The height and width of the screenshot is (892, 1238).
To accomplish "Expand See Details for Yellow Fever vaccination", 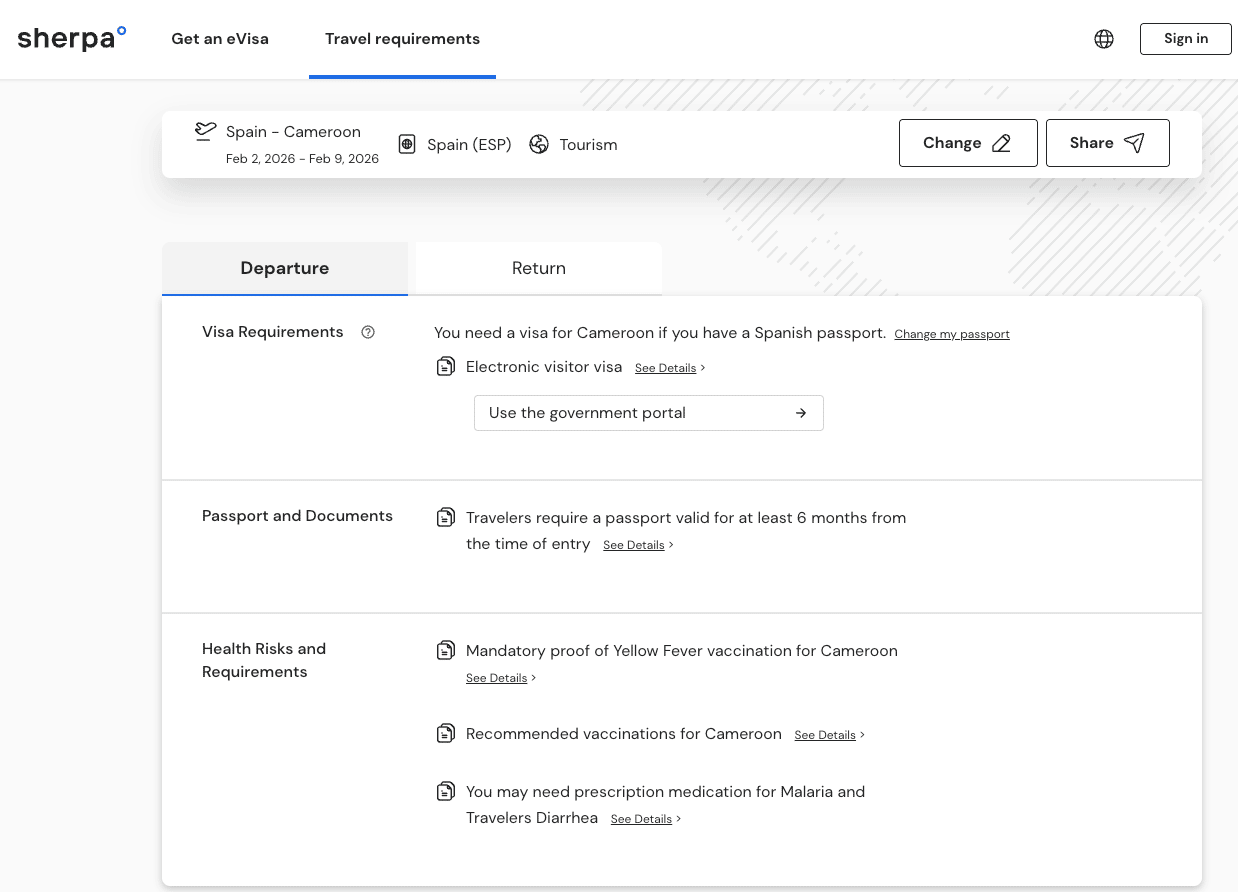I will pos(500,678).
